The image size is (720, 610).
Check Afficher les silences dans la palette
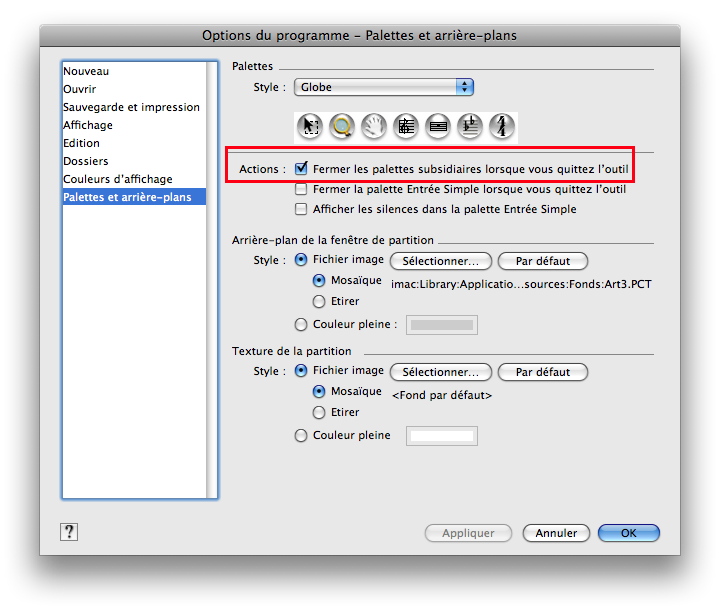[301, 209]
